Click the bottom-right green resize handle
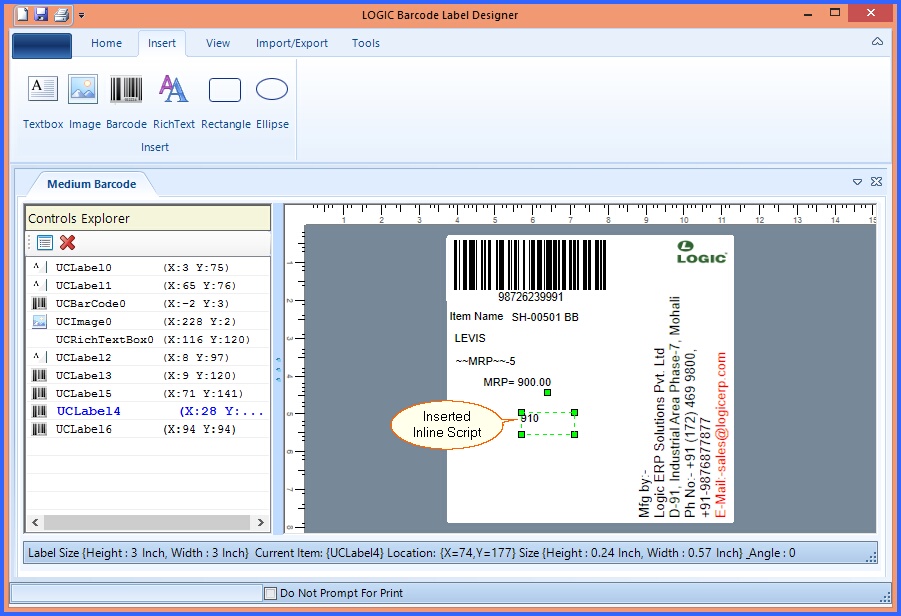This screenshot has height=616, width=901. pyautogui.click(x=575, y=434)
